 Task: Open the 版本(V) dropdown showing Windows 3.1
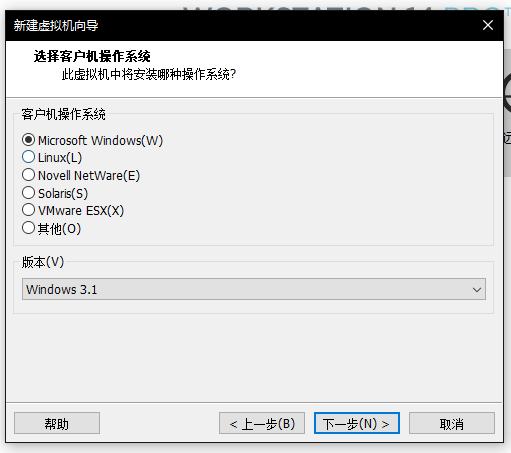(x=254, y=289)
